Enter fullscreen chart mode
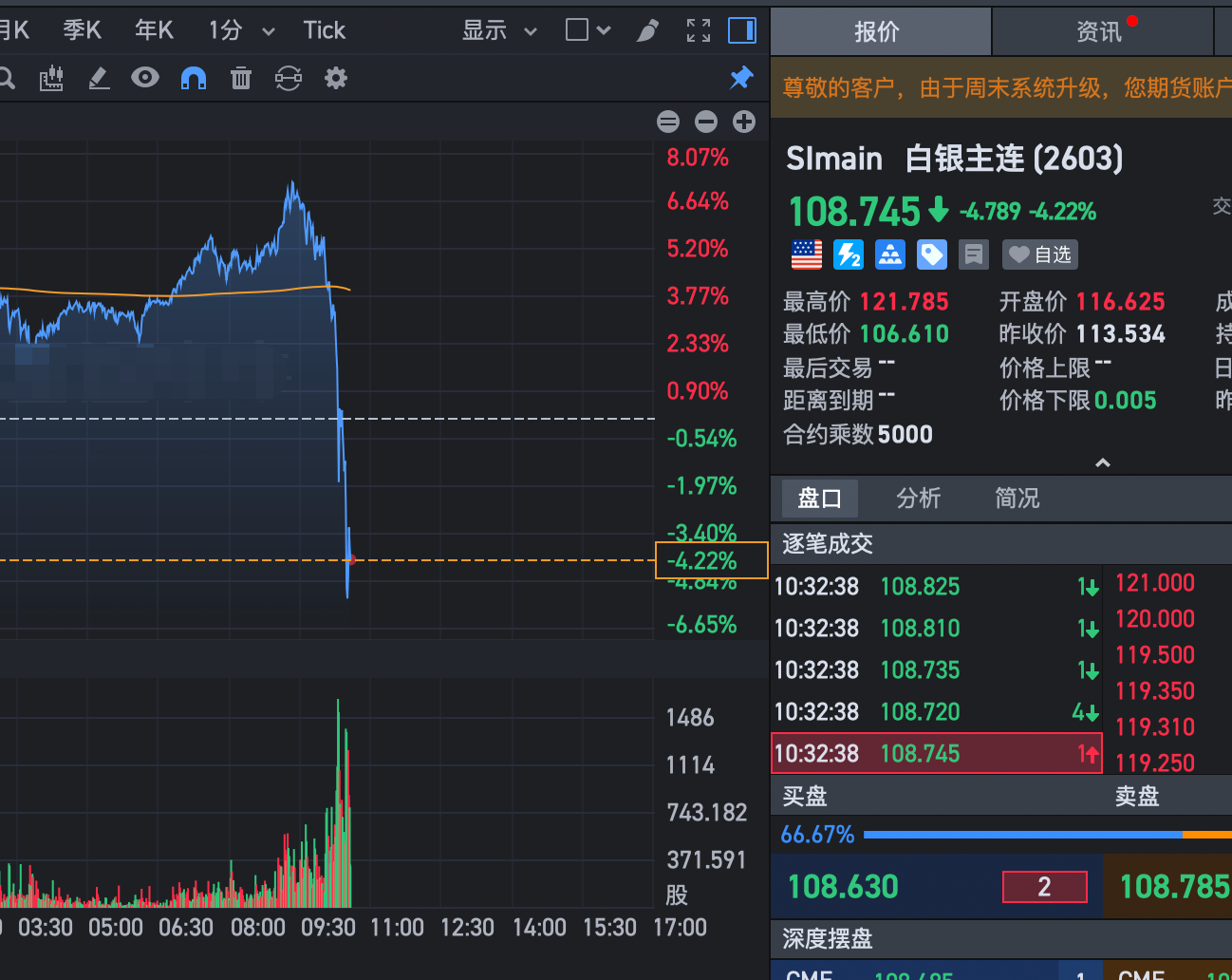Screen dimensions: 1232x980 point(699,31)
